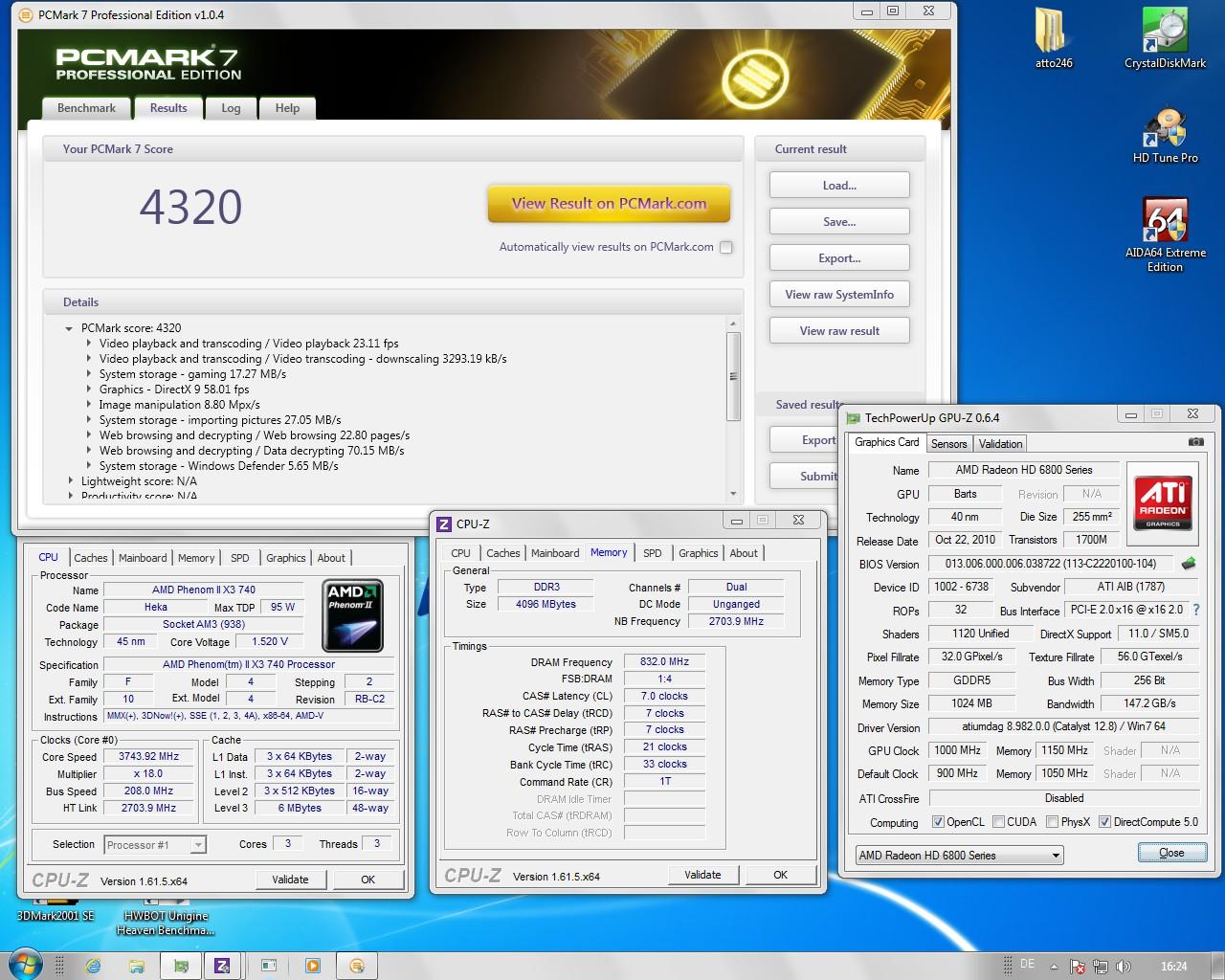Image resolution: width=1225 pixels, height=980 pixels.
Task: Open the HWBOT Unigine Heaven Benchmark shortcut
Action: pyautogui.click(x=166, y=917)
